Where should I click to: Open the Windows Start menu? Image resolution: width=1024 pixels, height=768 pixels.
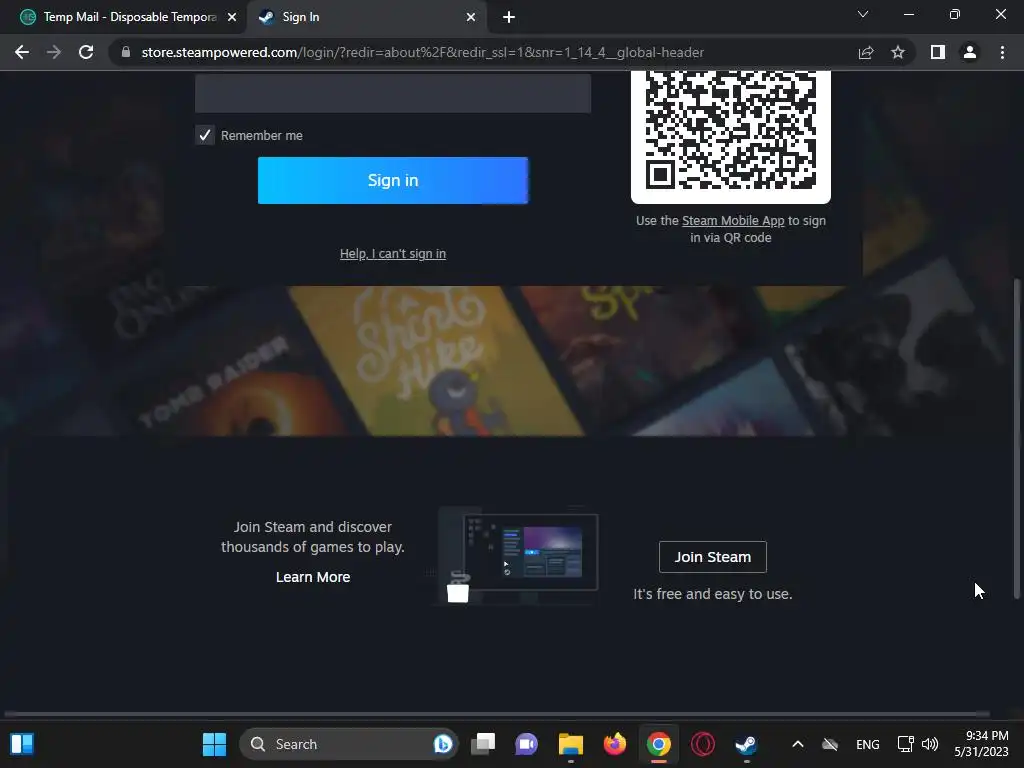[x=214, y=744]
